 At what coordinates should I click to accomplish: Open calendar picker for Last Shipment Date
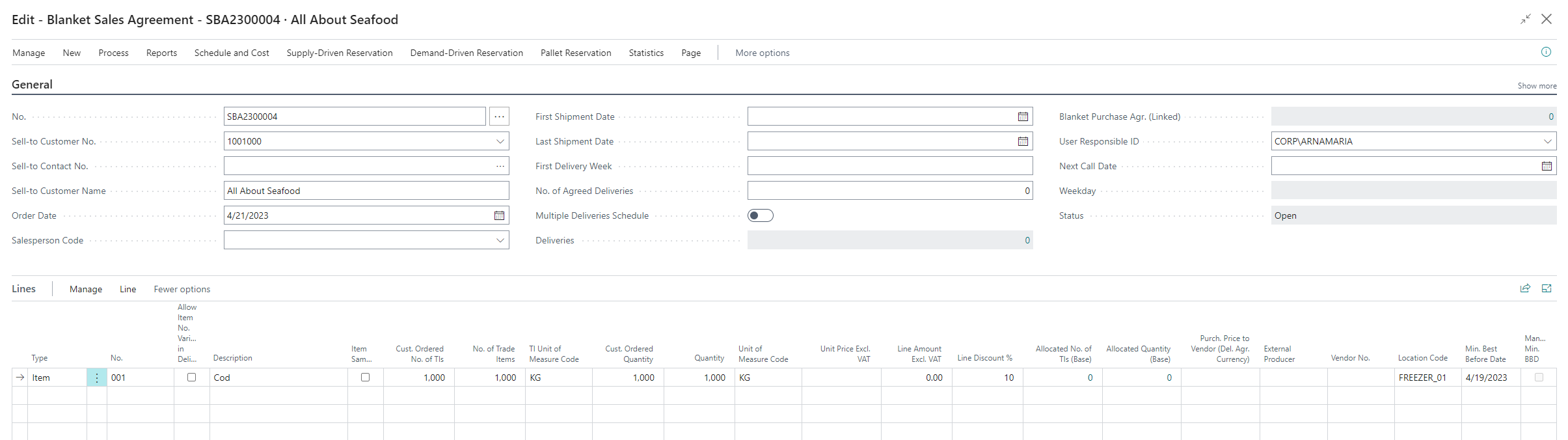pyautogui.click(x=1023, y=141)
